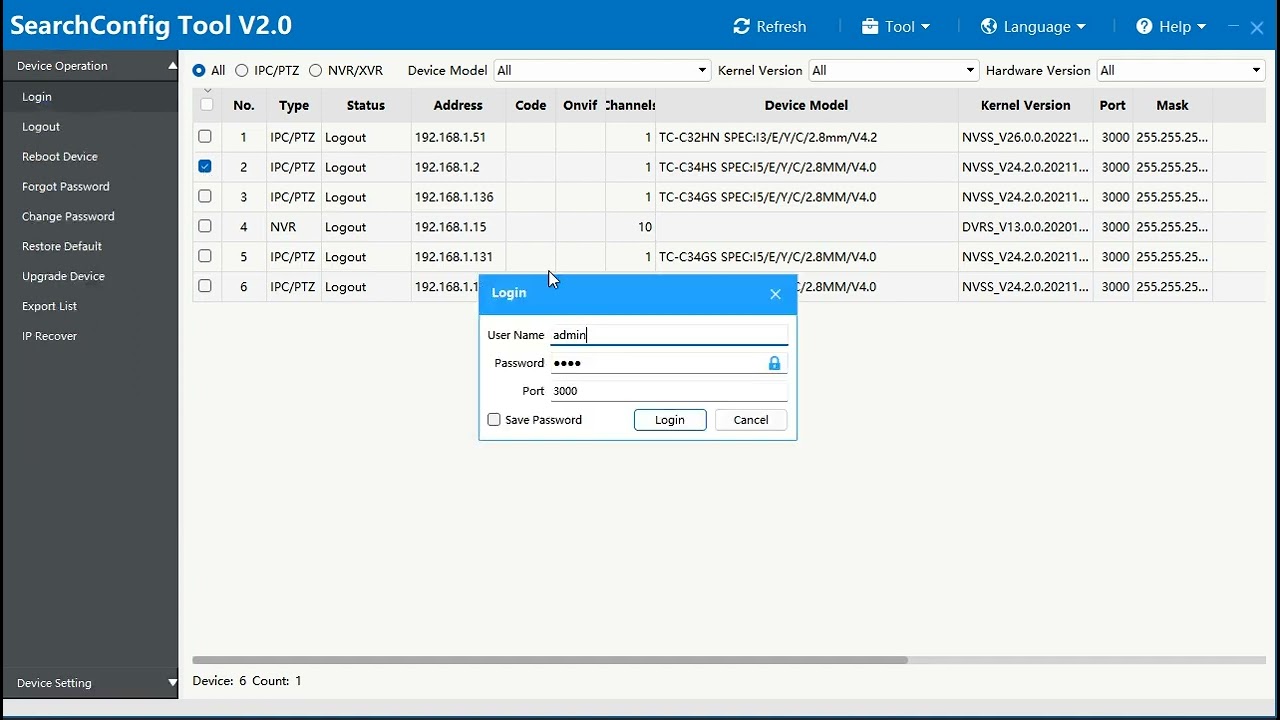Check the box for device No. 3
This screenshot has height=720, width=1280.
205,197
